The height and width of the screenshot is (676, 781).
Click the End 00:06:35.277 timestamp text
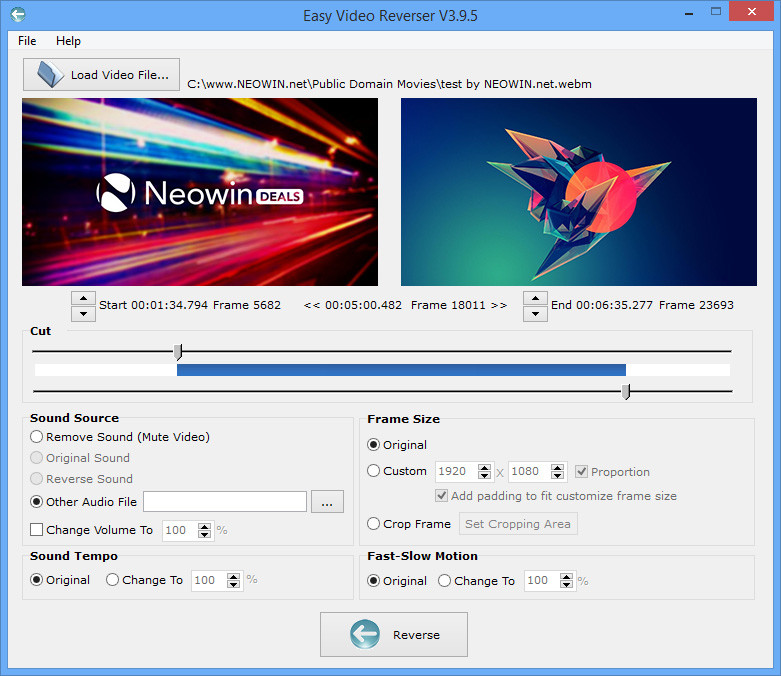[602, 305]
